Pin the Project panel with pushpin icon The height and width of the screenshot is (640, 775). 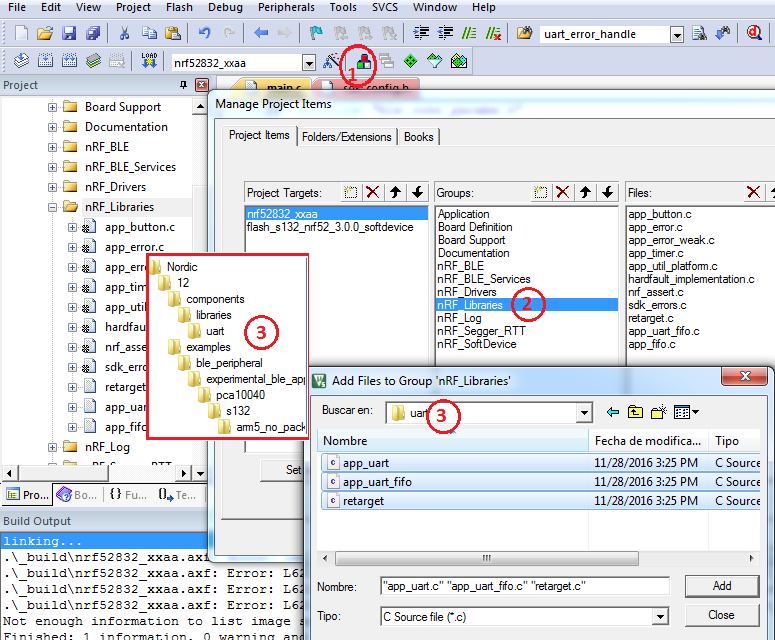pos(183,85)
